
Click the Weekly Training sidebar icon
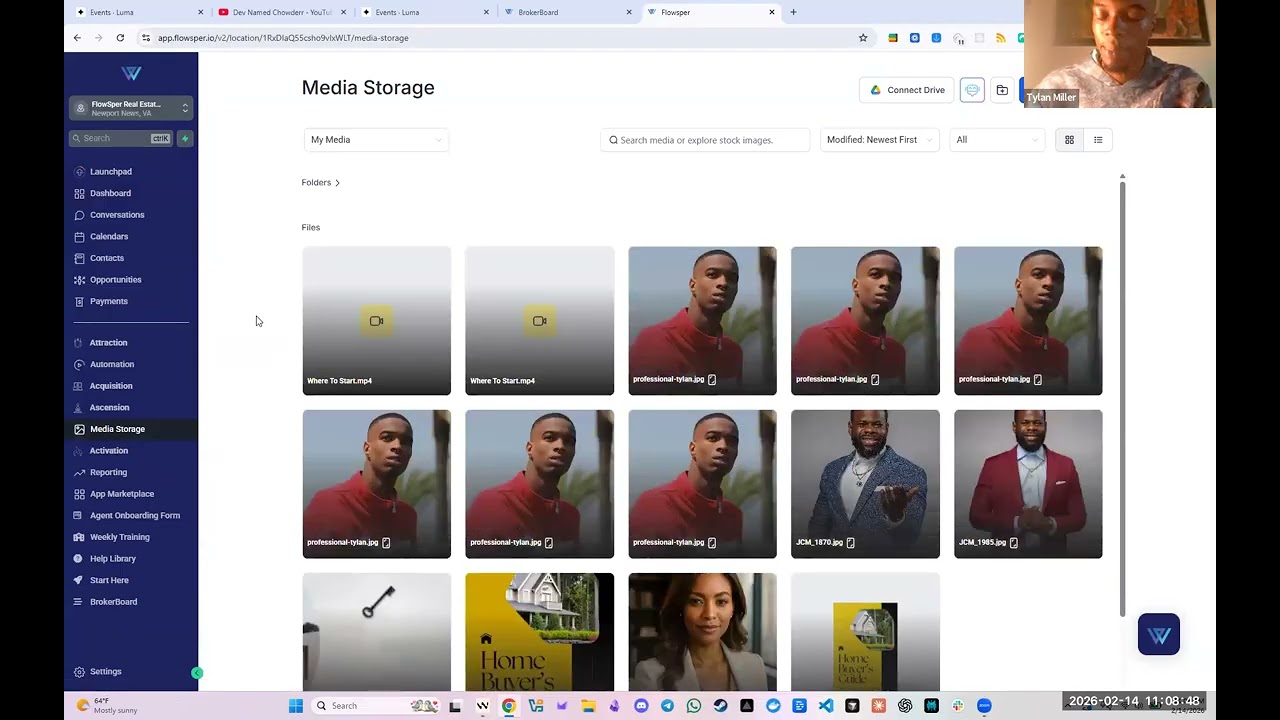click(79, 537)
